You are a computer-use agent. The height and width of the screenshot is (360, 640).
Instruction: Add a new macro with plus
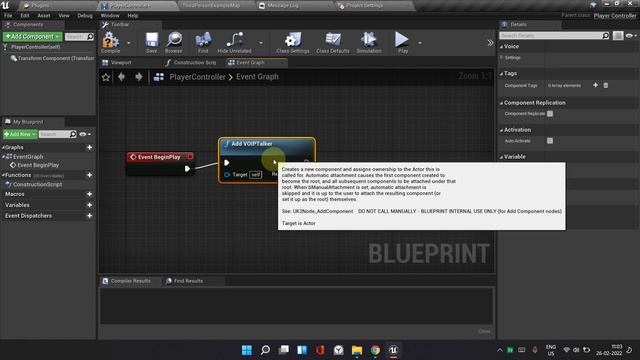point(89,194)
